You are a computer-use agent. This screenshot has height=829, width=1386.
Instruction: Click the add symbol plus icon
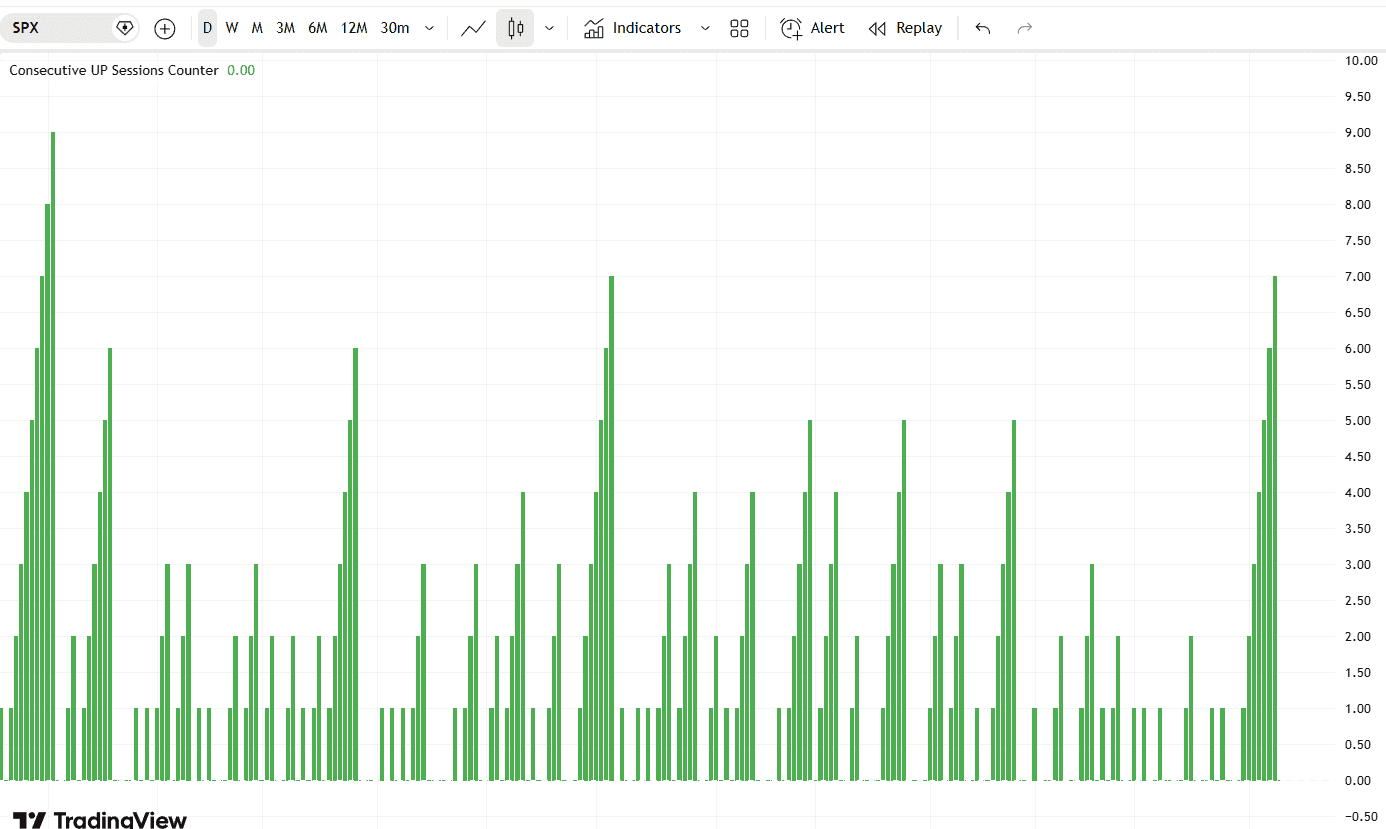coord(165,28)
